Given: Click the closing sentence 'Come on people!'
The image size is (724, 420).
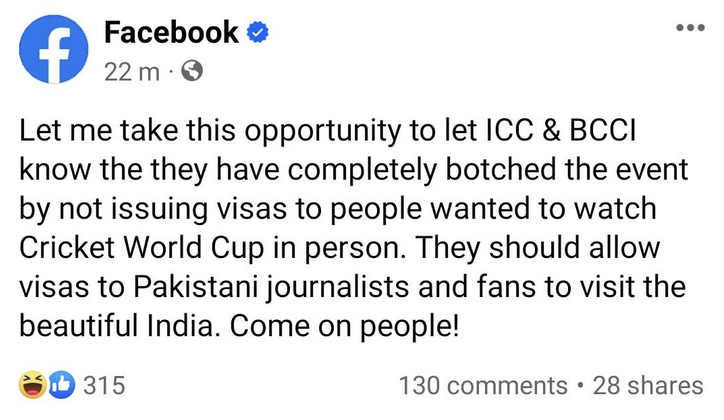Looking at the screenshot, I should click(344, 326).
